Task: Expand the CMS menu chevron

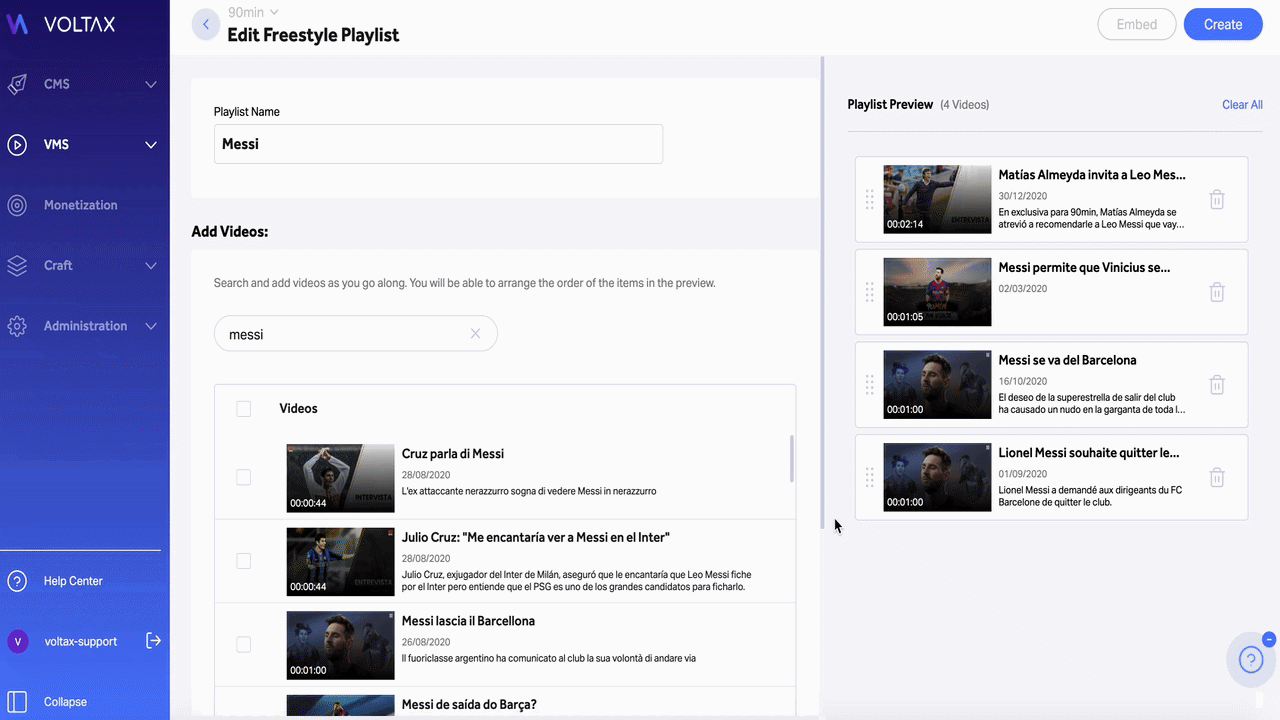Action: [151, 85]
